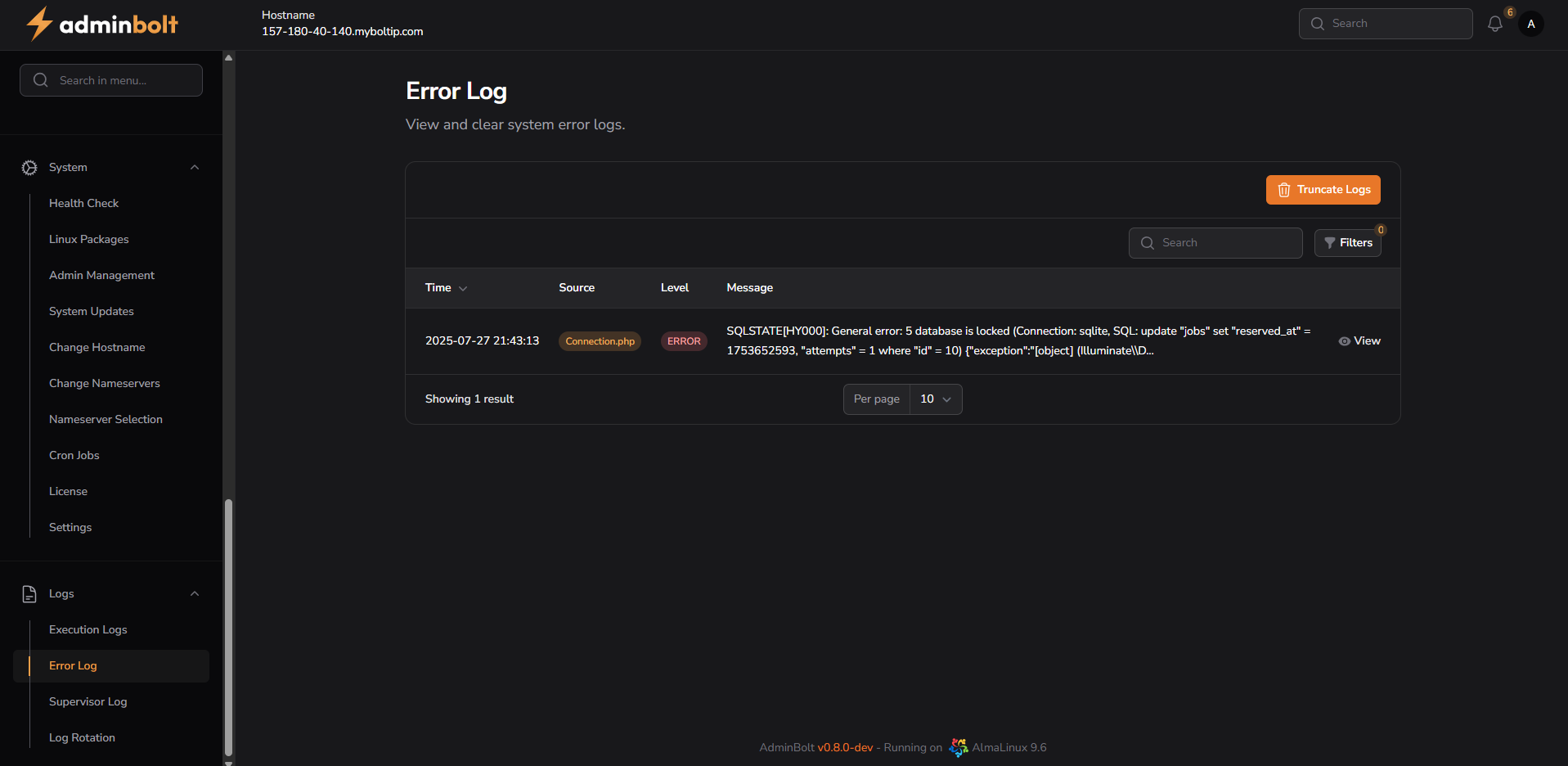This screenshot has width=1568, height=766.
Task: Collapse the Logs section in sidebar
Action: click(x=195, y=593)
